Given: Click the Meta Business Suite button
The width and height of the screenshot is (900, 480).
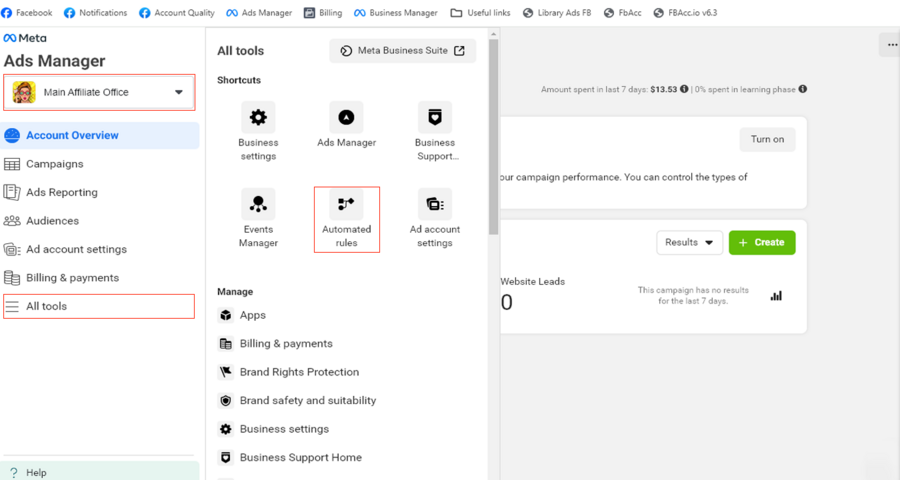Looking at the screenshot, I should 402,51.
